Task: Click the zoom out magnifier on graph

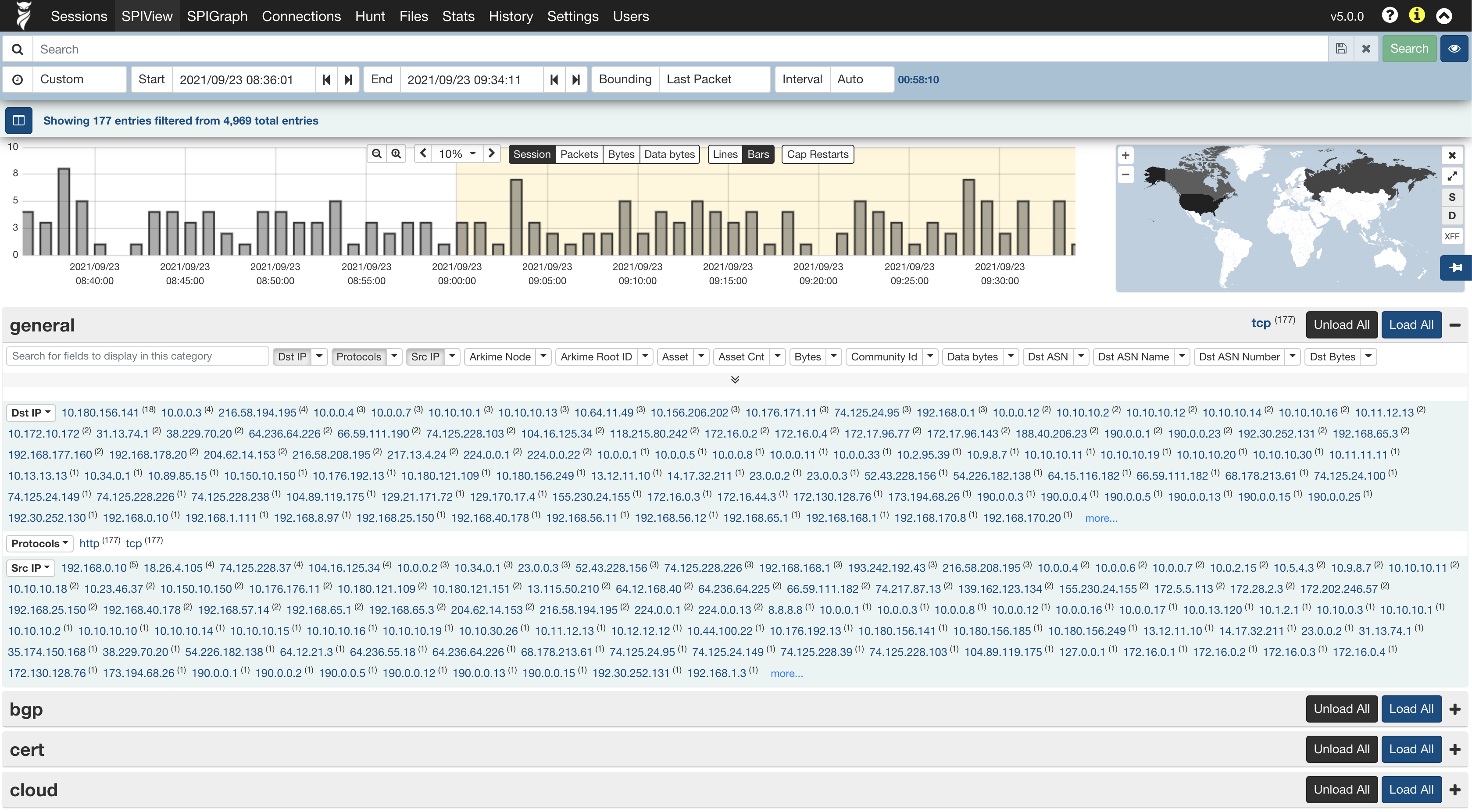Action: pyautogui.click(x=377, y=153)
